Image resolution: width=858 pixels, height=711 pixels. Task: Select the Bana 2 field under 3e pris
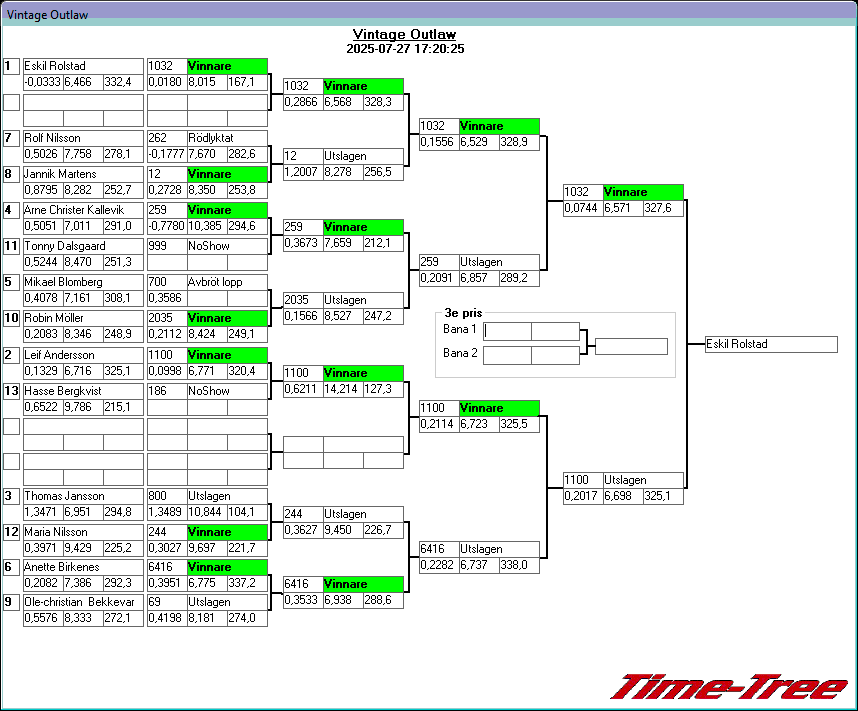click(x=507, y=354)
